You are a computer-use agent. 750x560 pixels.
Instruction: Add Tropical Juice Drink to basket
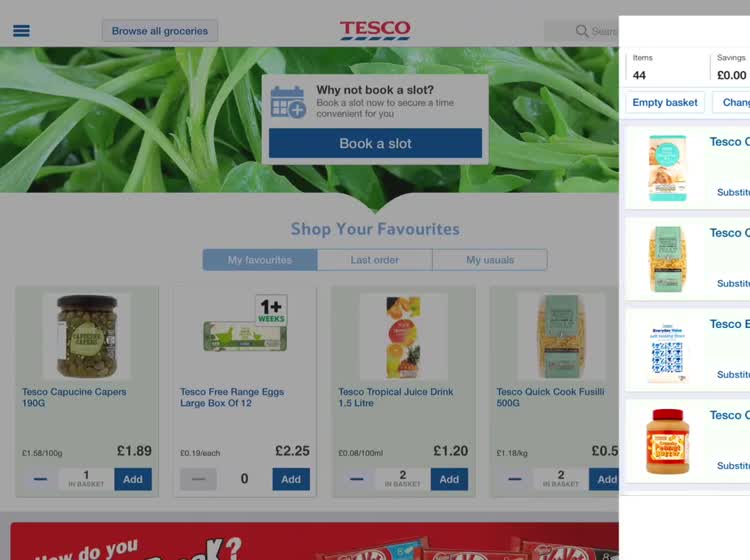[x=449, y=479]
